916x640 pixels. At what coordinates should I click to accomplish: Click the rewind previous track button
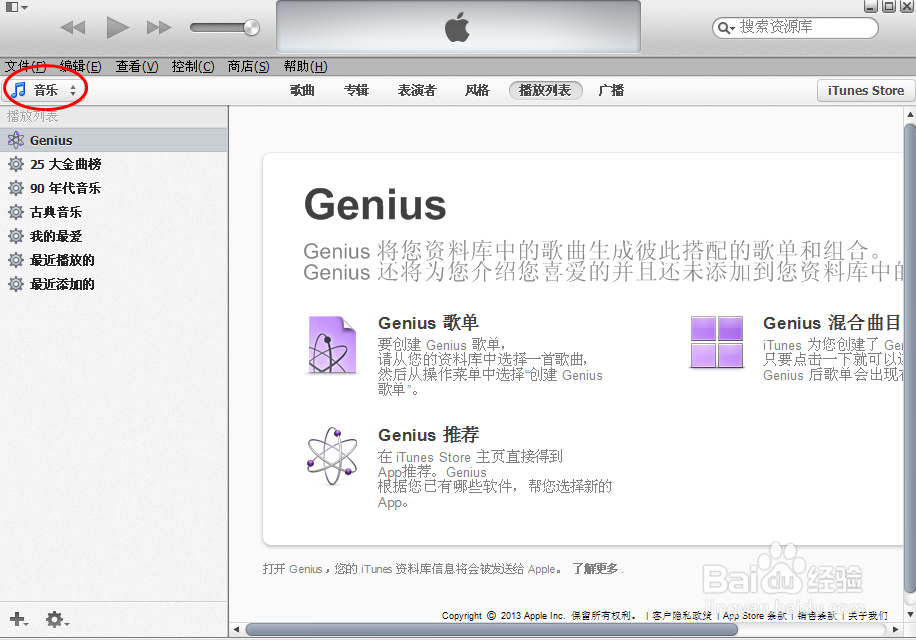click(x=72, y=27)
